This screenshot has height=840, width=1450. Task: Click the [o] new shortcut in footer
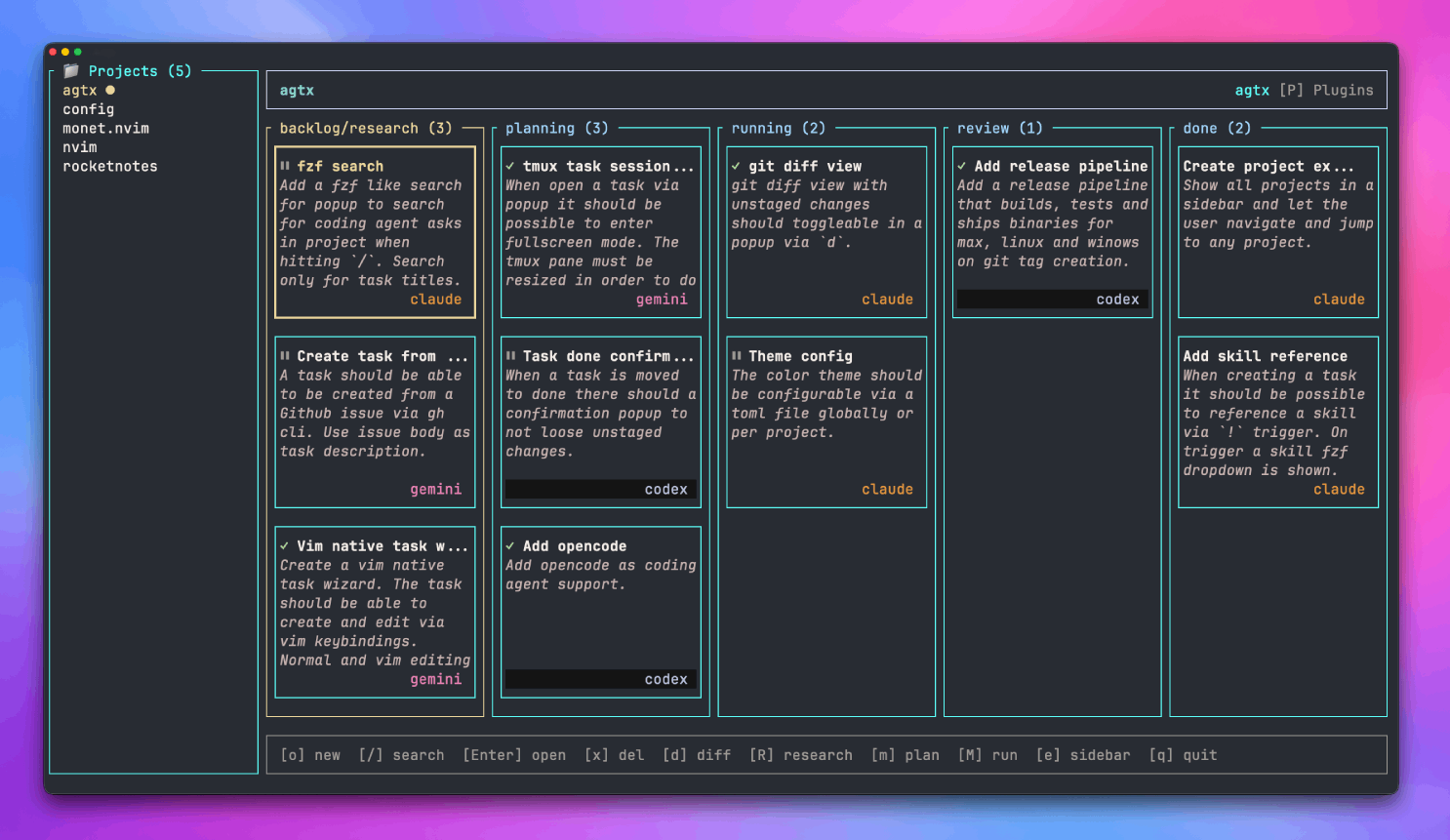point(310,755)
